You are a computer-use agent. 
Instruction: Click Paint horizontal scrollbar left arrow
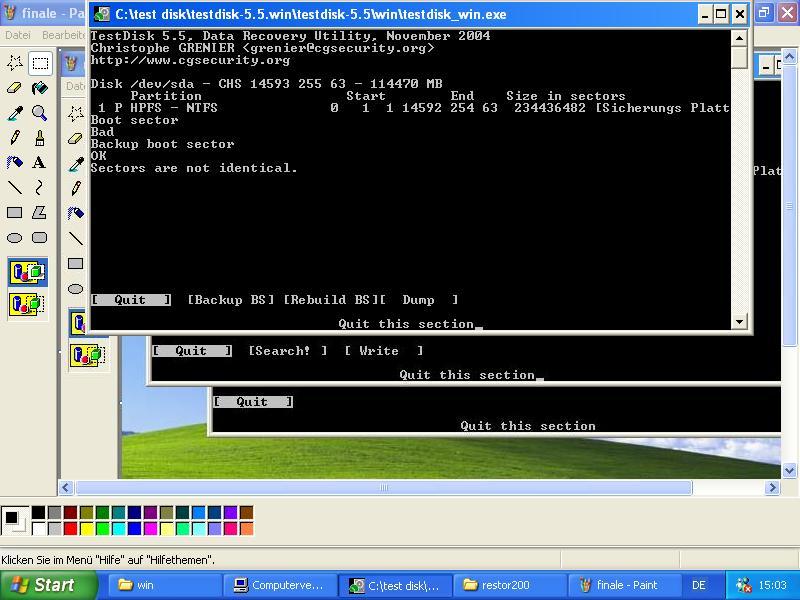(66, 488)
